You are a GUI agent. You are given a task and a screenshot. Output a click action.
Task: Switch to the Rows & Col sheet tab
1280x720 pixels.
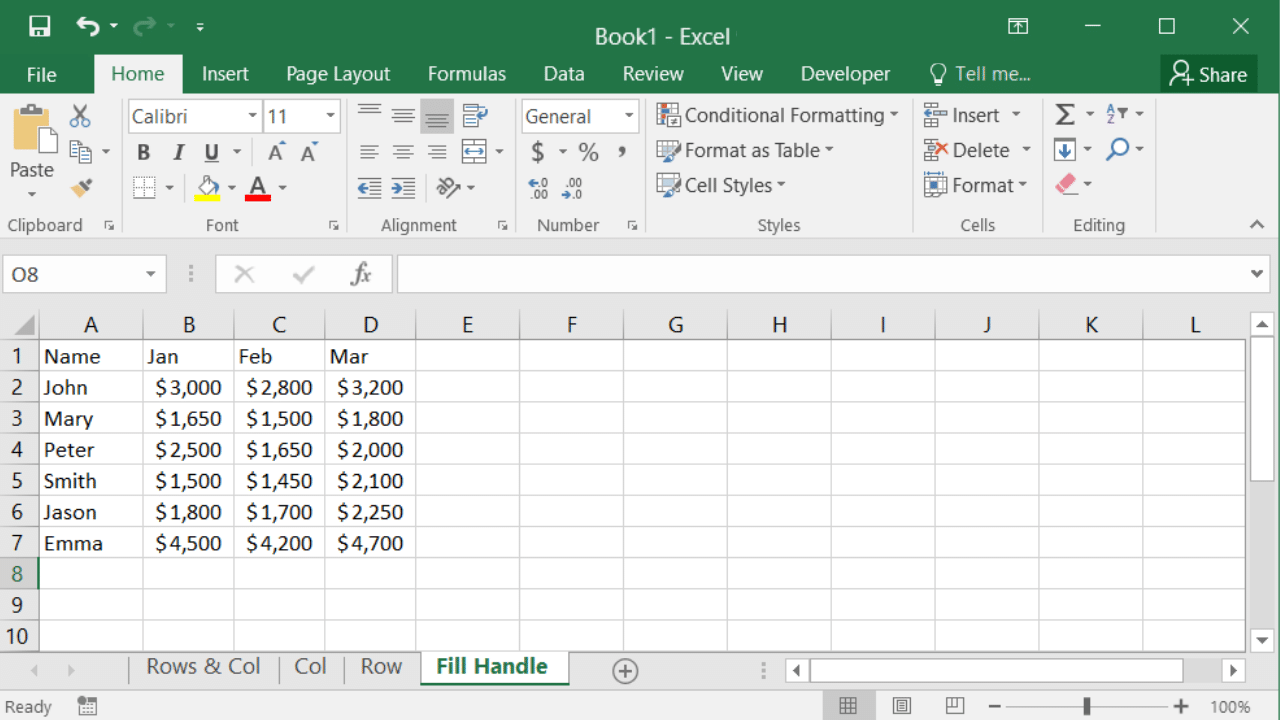(x=203, y=667)
